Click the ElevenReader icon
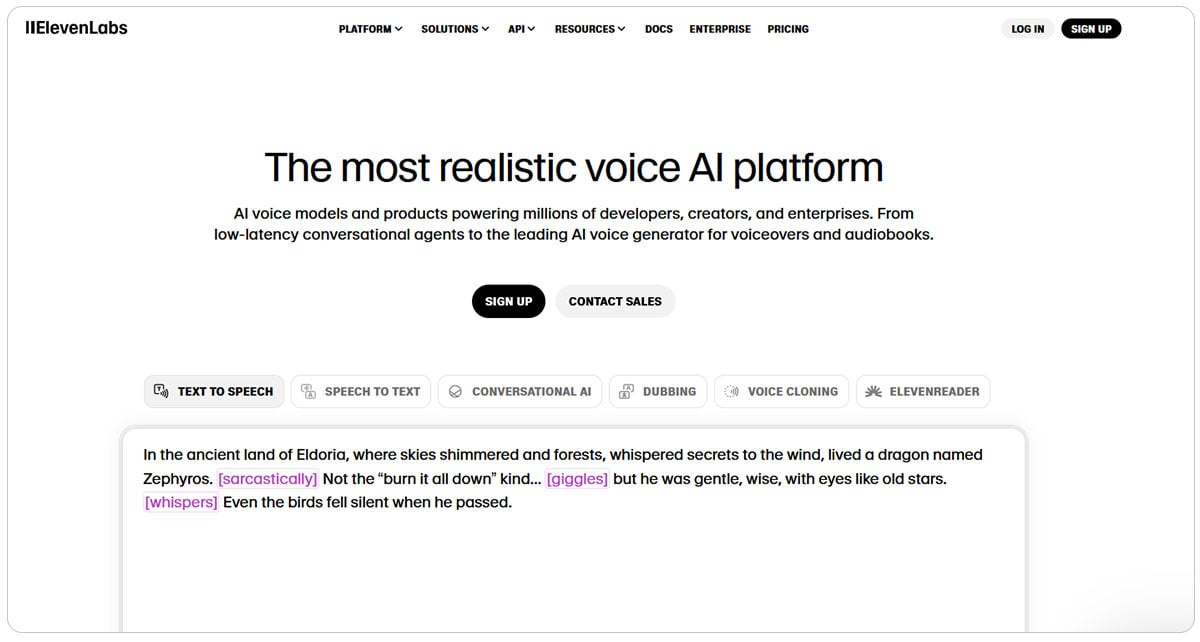This screenshot has height=642, width=1200. pyautogui.click(x=872, y=391)
